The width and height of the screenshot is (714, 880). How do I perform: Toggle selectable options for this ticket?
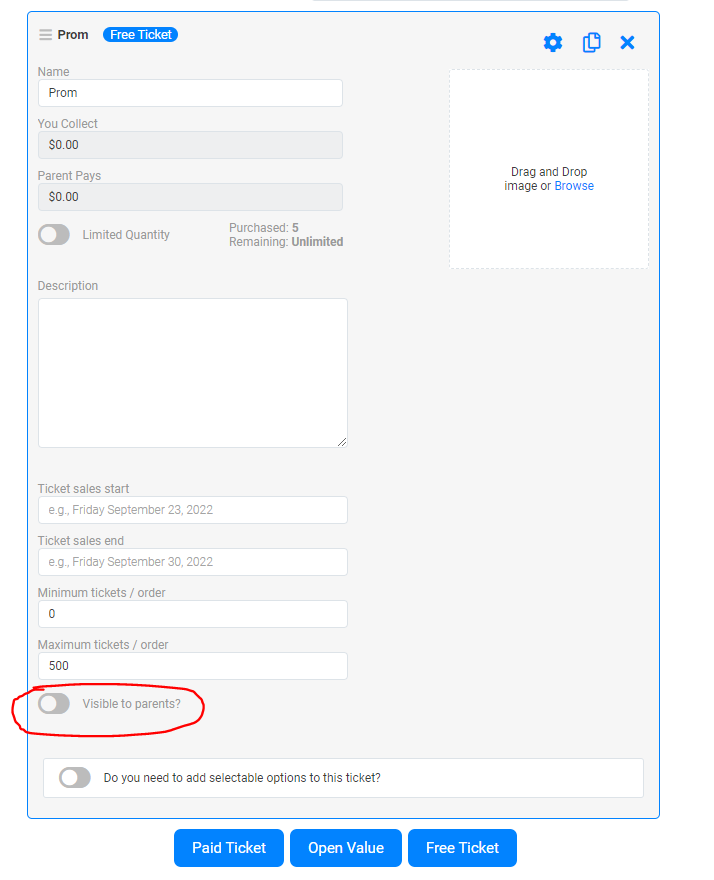[x=75, y=778]
